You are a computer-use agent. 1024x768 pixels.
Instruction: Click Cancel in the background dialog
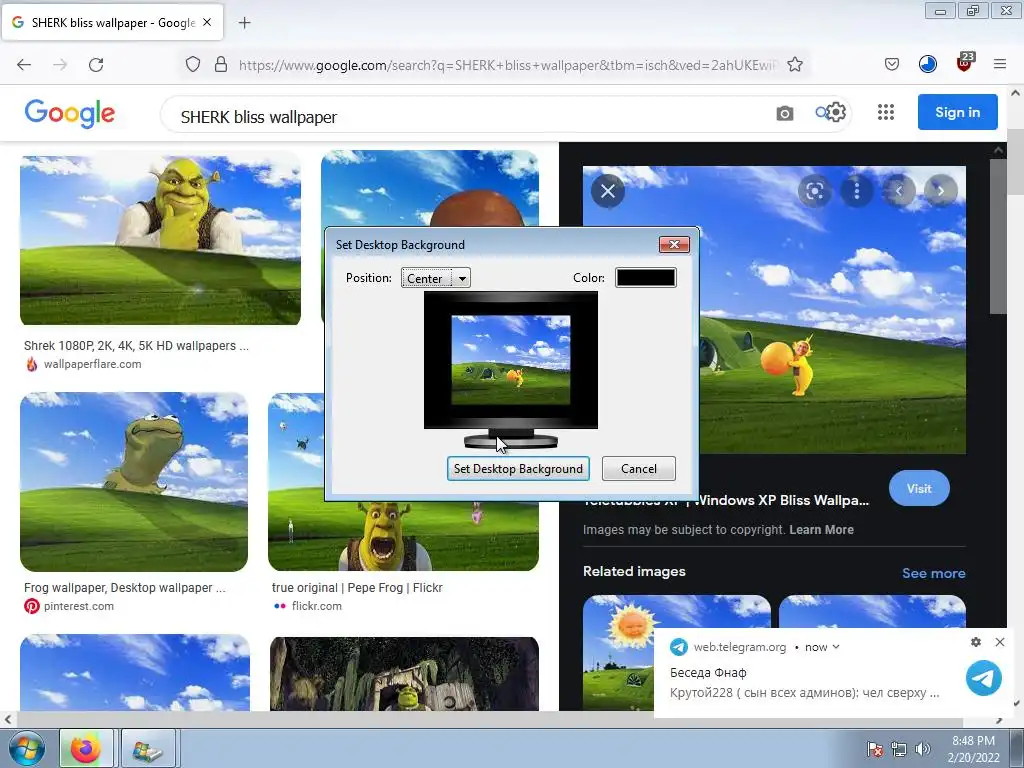coord(639,469)
